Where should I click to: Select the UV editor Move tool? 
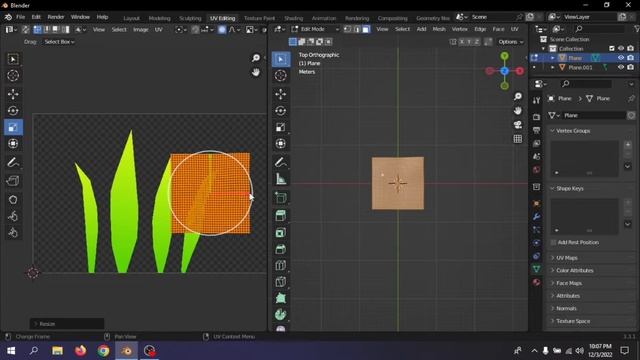[13, 94]
